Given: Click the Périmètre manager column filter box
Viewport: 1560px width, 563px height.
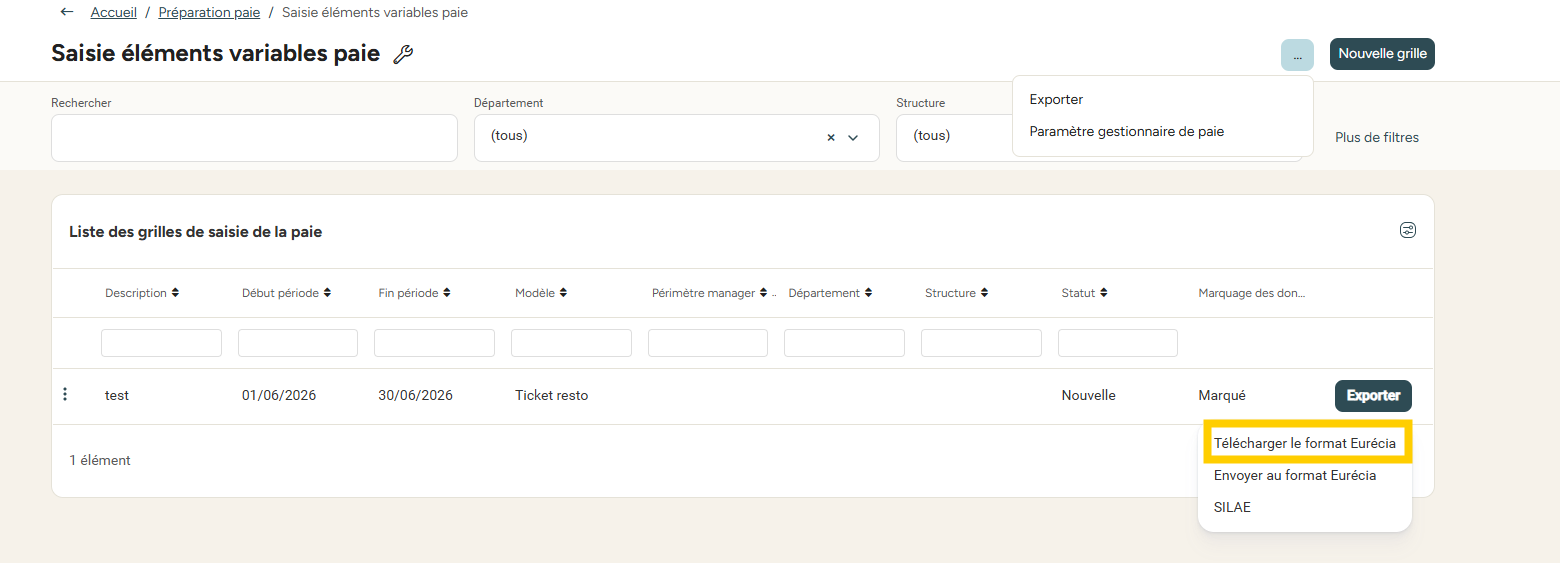Looking at the screenshot, I should pos(708,343).
